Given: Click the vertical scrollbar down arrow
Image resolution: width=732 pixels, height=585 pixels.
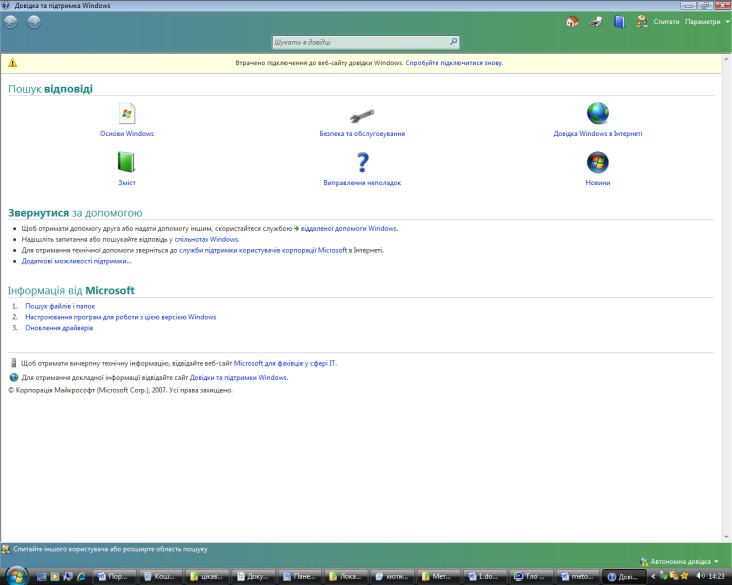Looking at the screenshot, I should [x=727, y=537].
